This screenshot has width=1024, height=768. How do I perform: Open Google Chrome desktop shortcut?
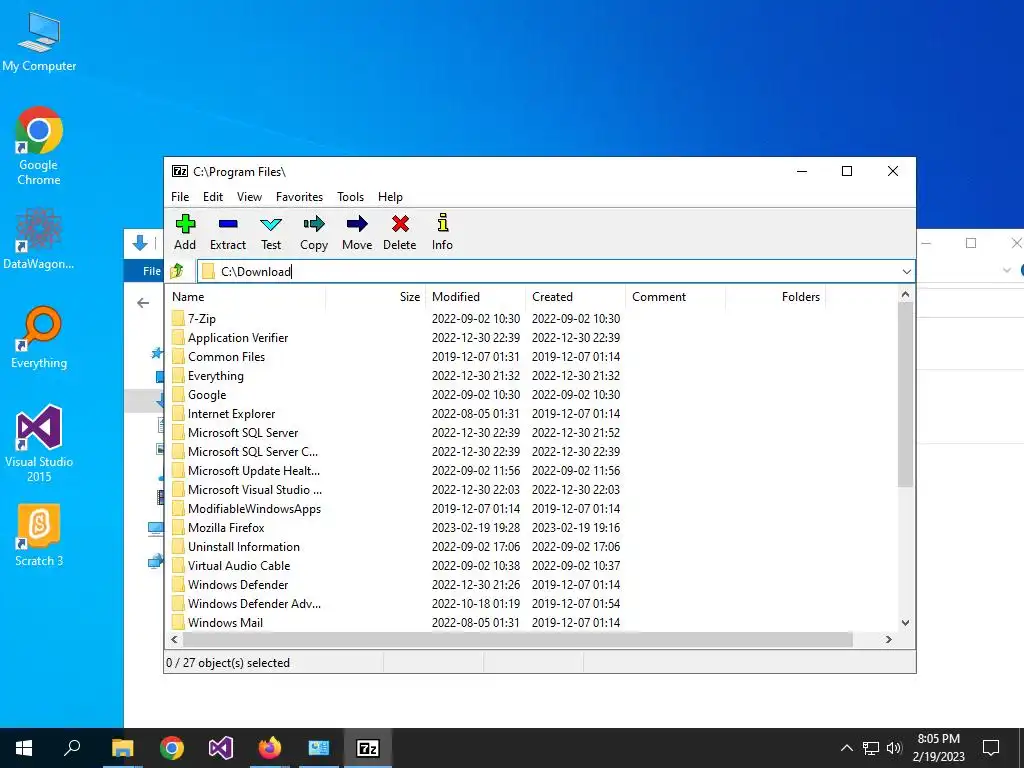(x=39, y=146)
